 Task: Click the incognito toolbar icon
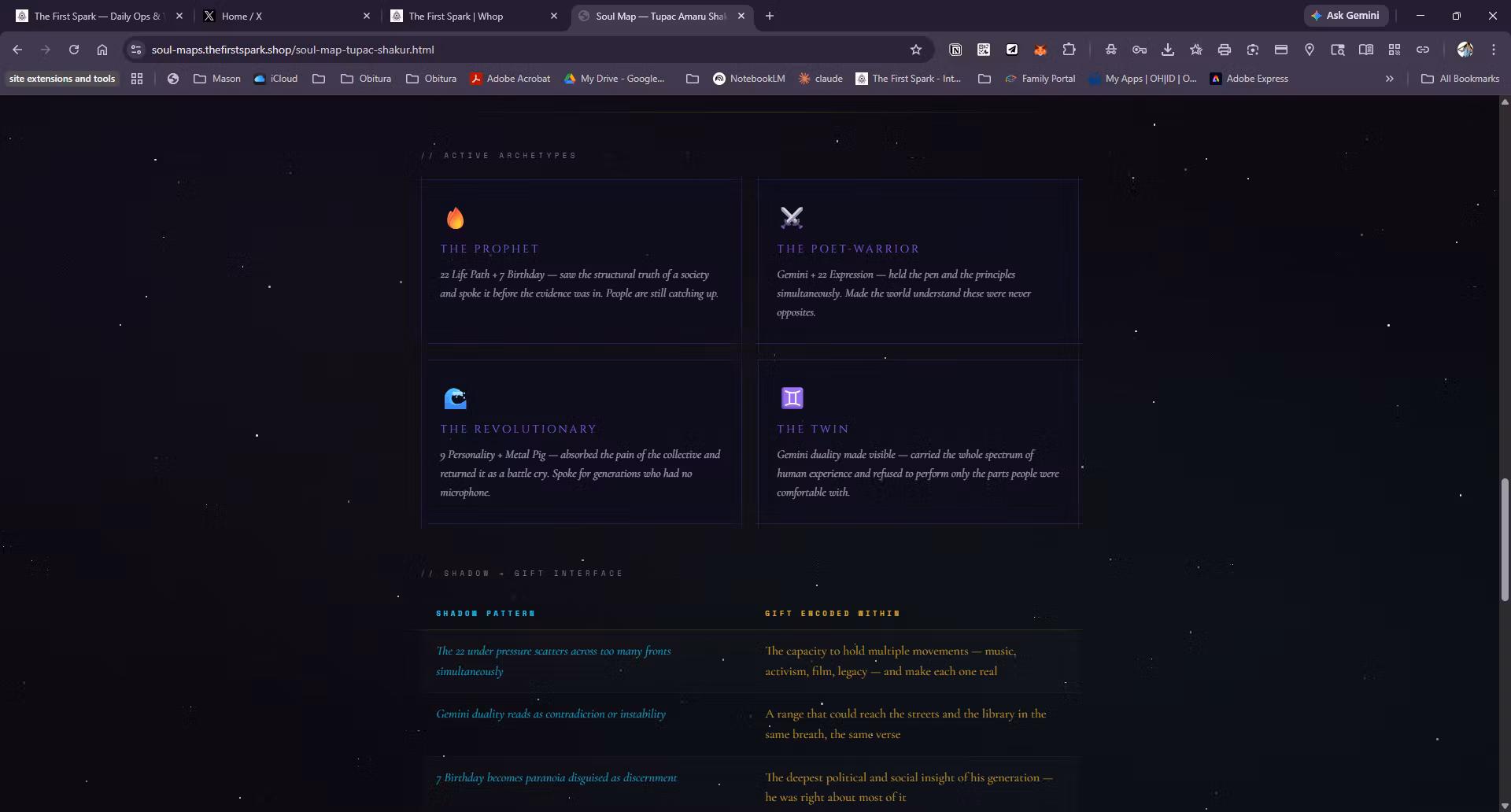pyautogui.click(x=1111, y=50)
